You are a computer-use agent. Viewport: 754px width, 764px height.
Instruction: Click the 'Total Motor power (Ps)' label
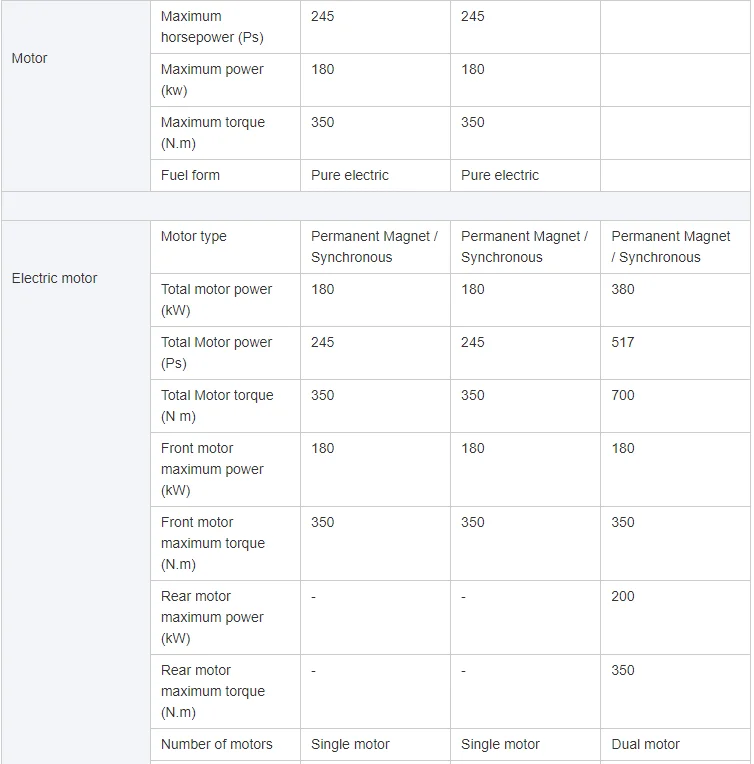pos(216,353)
